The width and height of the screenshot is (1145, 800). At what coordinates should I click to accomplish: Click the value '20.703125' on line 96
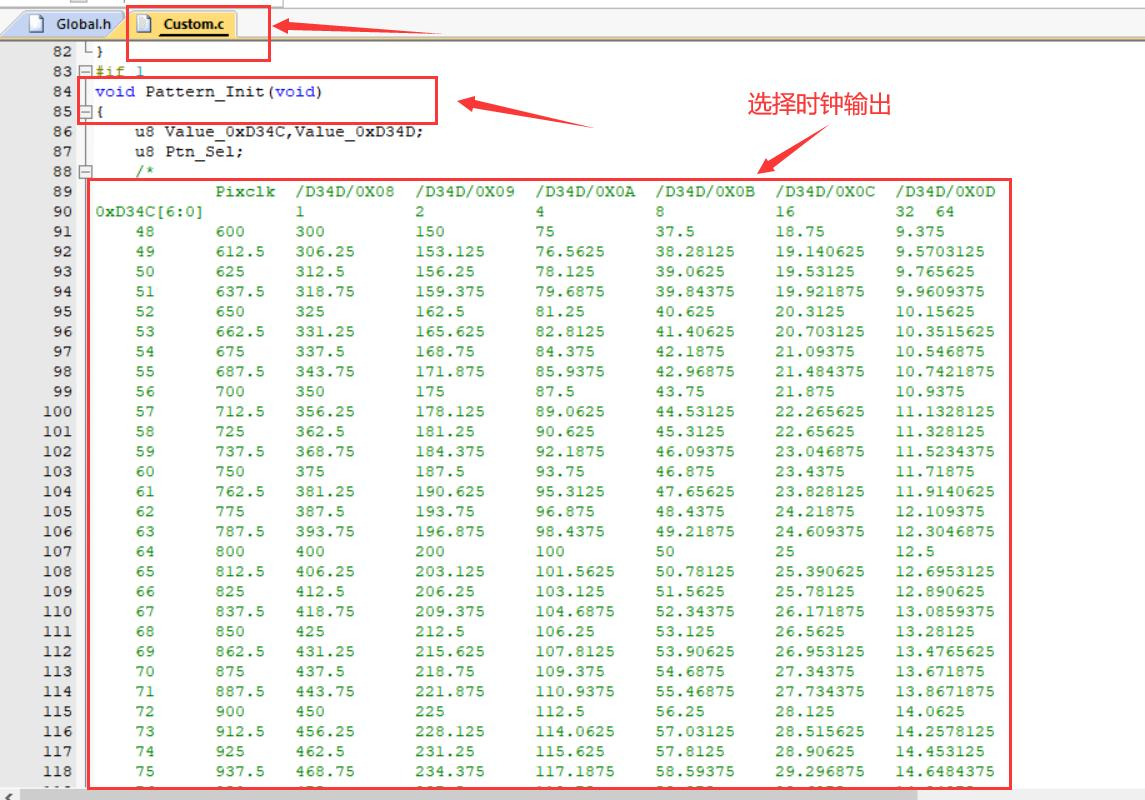click(x=820, y=332)
